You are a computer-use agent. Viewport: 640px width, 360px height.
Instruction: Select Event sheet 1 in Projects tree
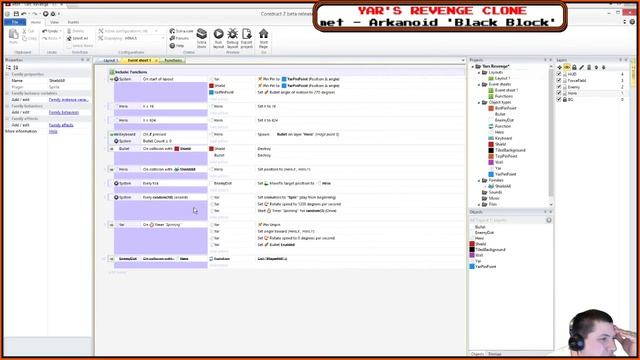(x=503, y=90)
